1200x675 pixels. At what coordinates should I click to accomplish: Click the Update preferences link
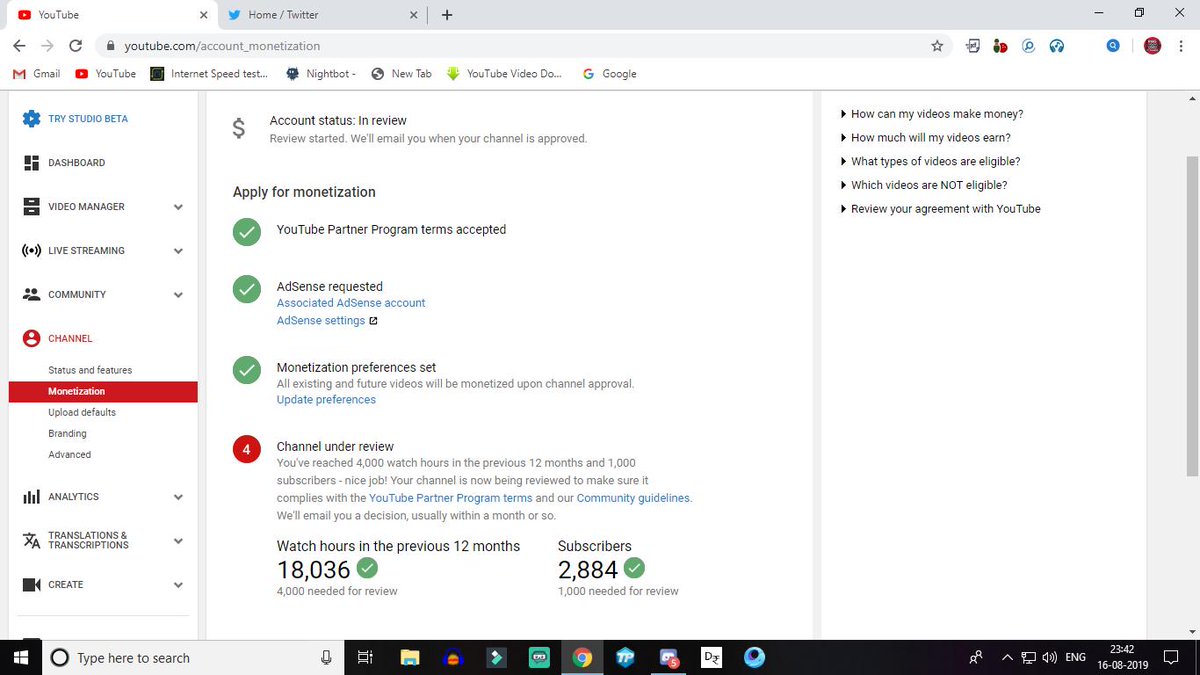pos(326,399)
